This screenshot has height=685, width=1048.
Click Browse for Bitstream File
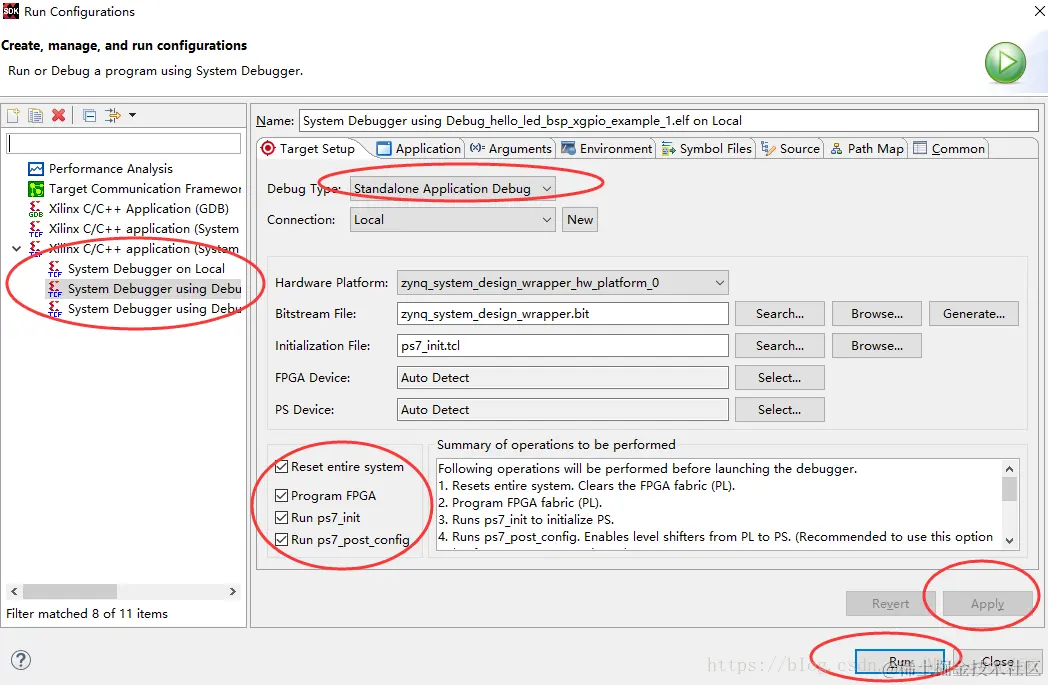pyautogui.click(x=876, y=313)
